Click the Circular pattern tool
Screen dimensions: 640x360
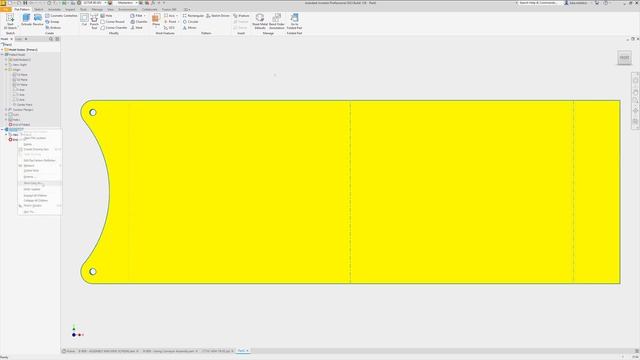pos(190,22)
